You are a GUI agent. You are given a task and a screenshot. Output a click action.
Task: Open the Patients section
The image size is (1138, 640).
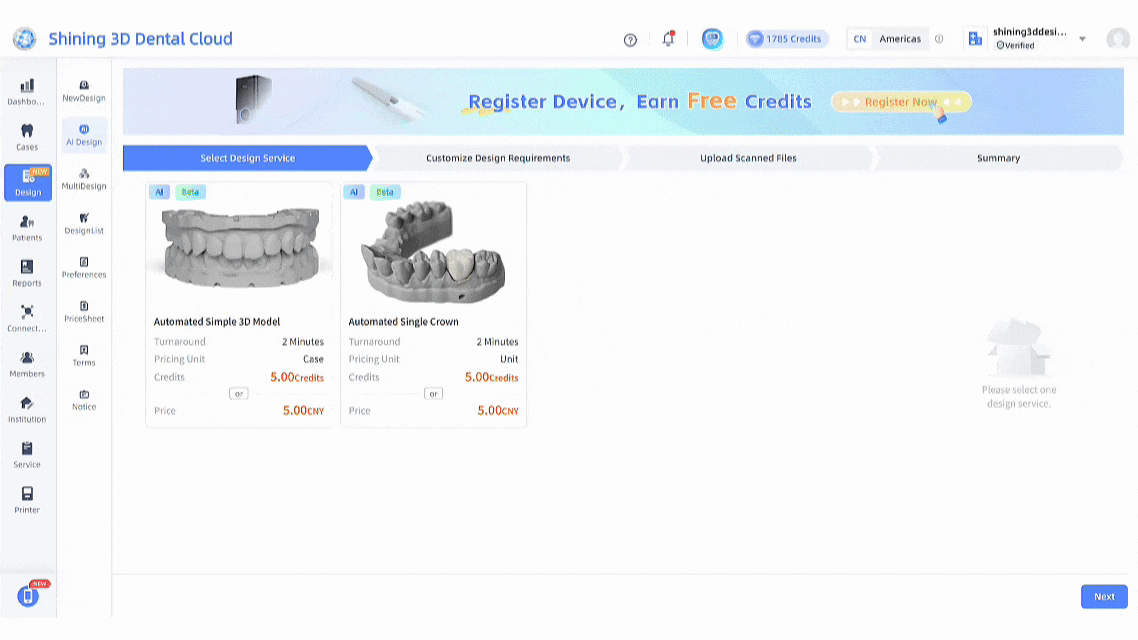(27, 228)
